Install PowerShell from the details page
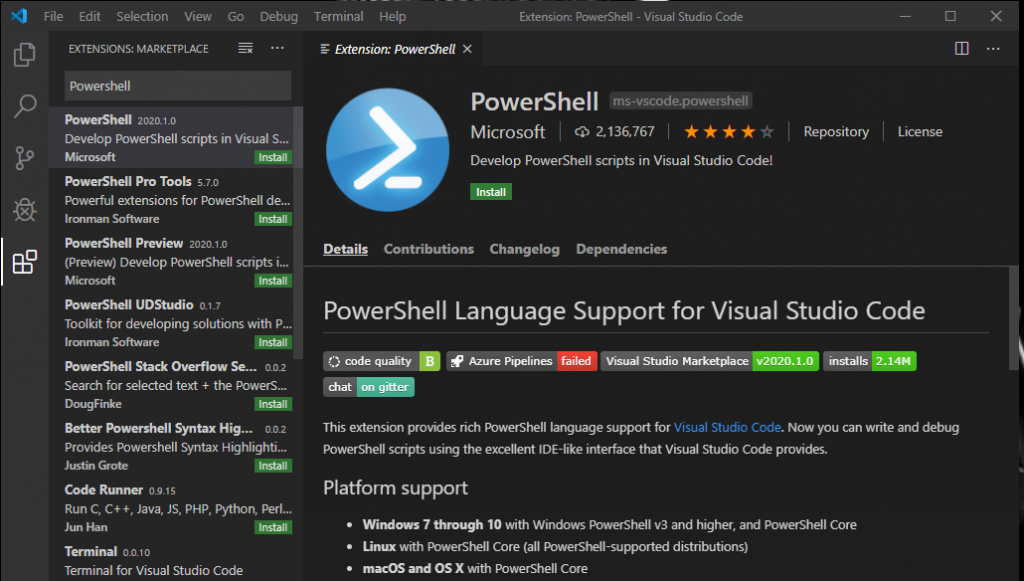 coord(490,192)
